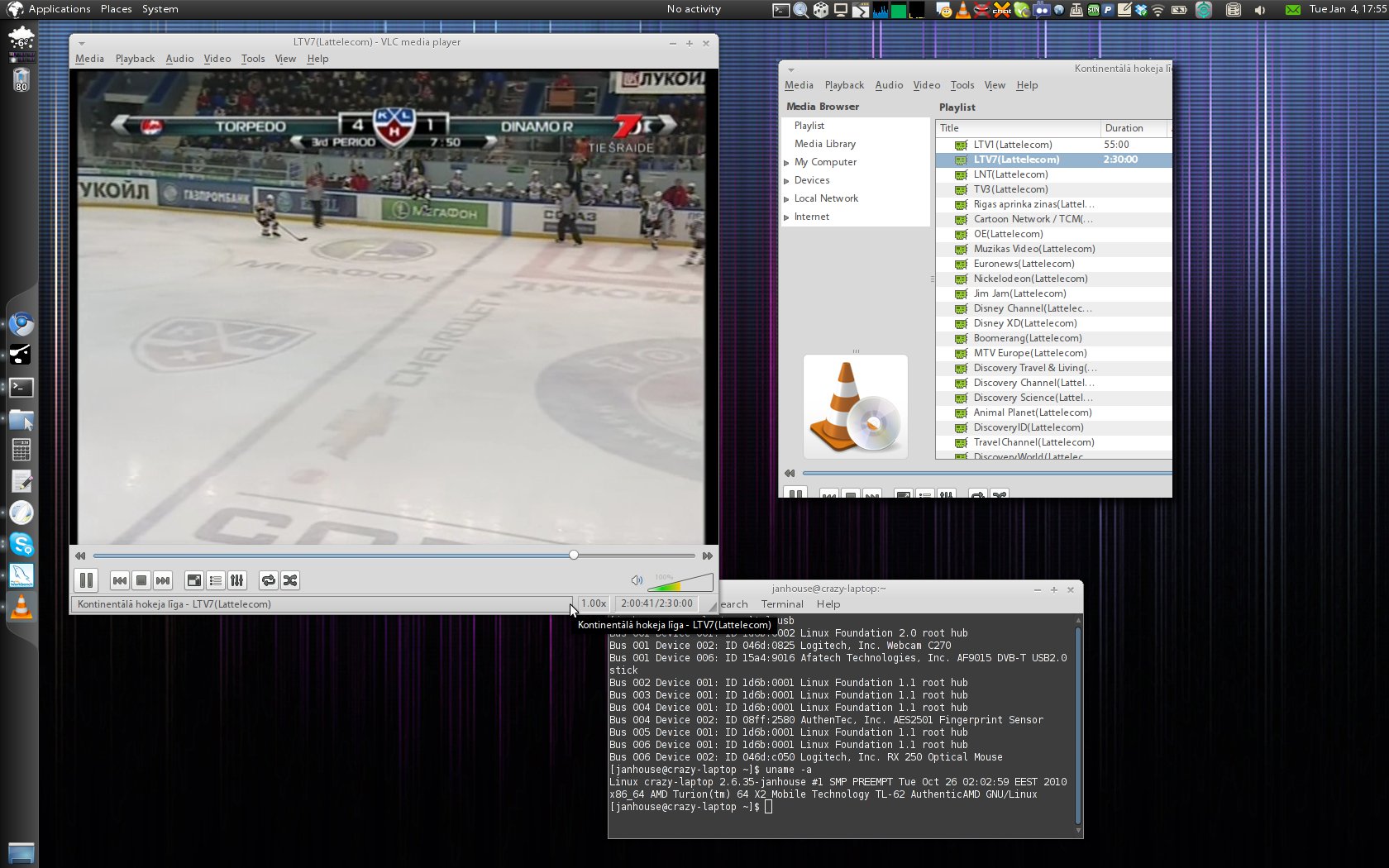The height and width of the screenshot is (868, 1389).
Task: Click terminal window vertical scrollbar
Action: coord(1078,725)
